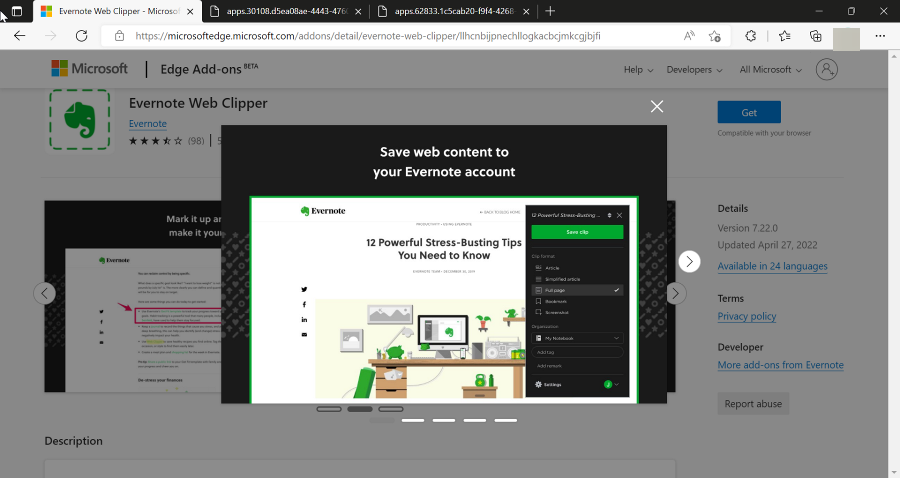This screenshot has height=478, width=900.
Task: Open the Favorites list icon
Action: [785, 36]
